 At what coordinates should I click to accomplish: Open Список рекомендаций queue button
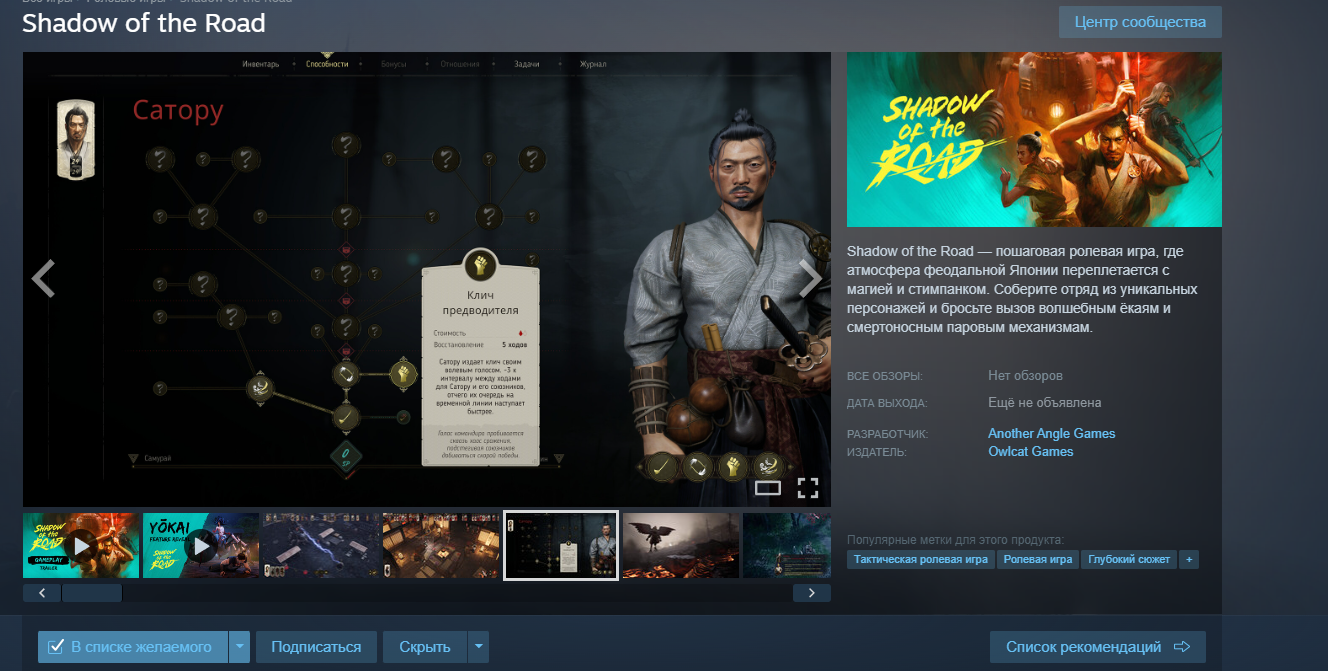[x=1098, y=647]
